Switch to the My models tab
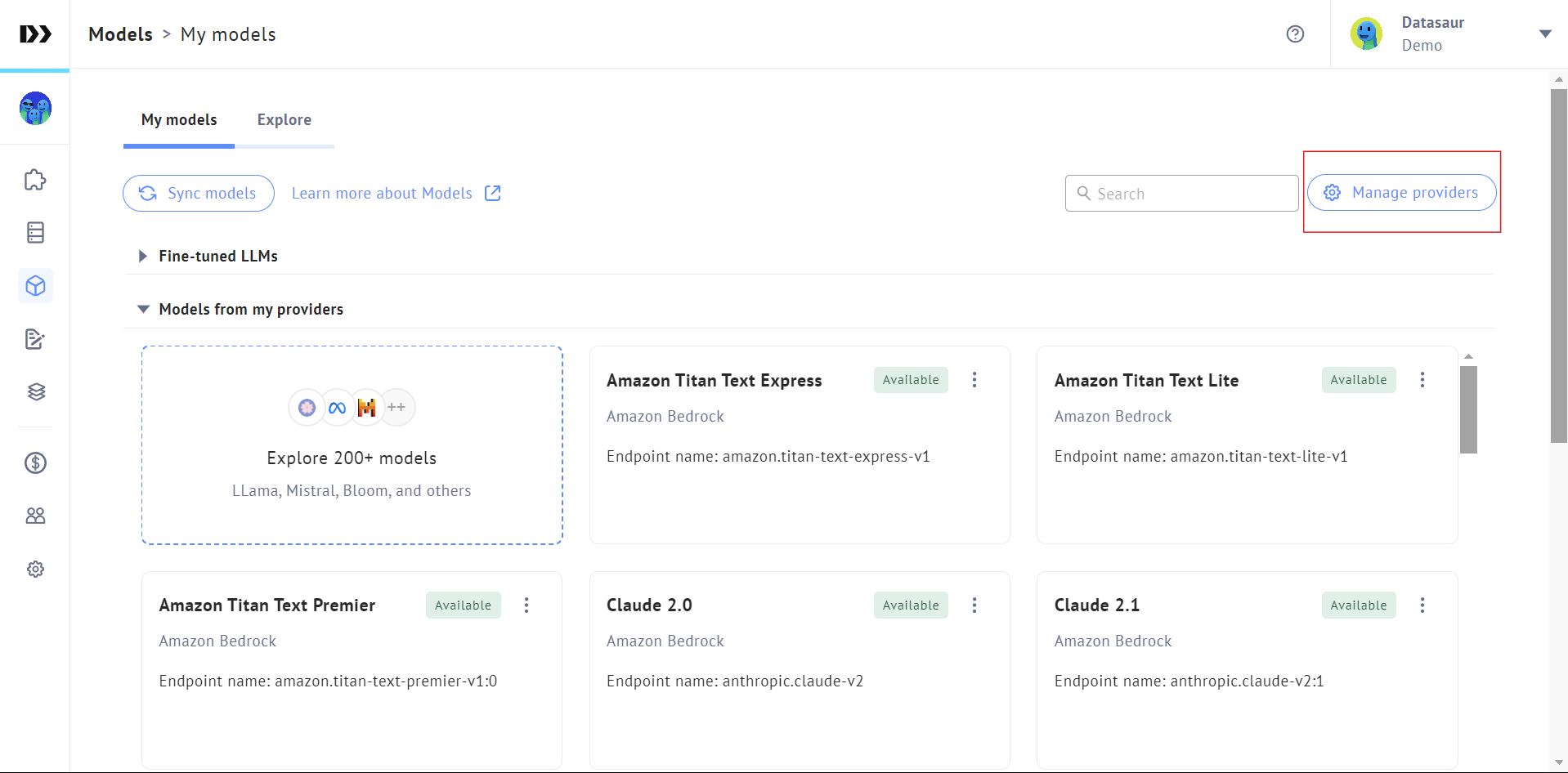 pyautogui.click(x=179, y=120)
